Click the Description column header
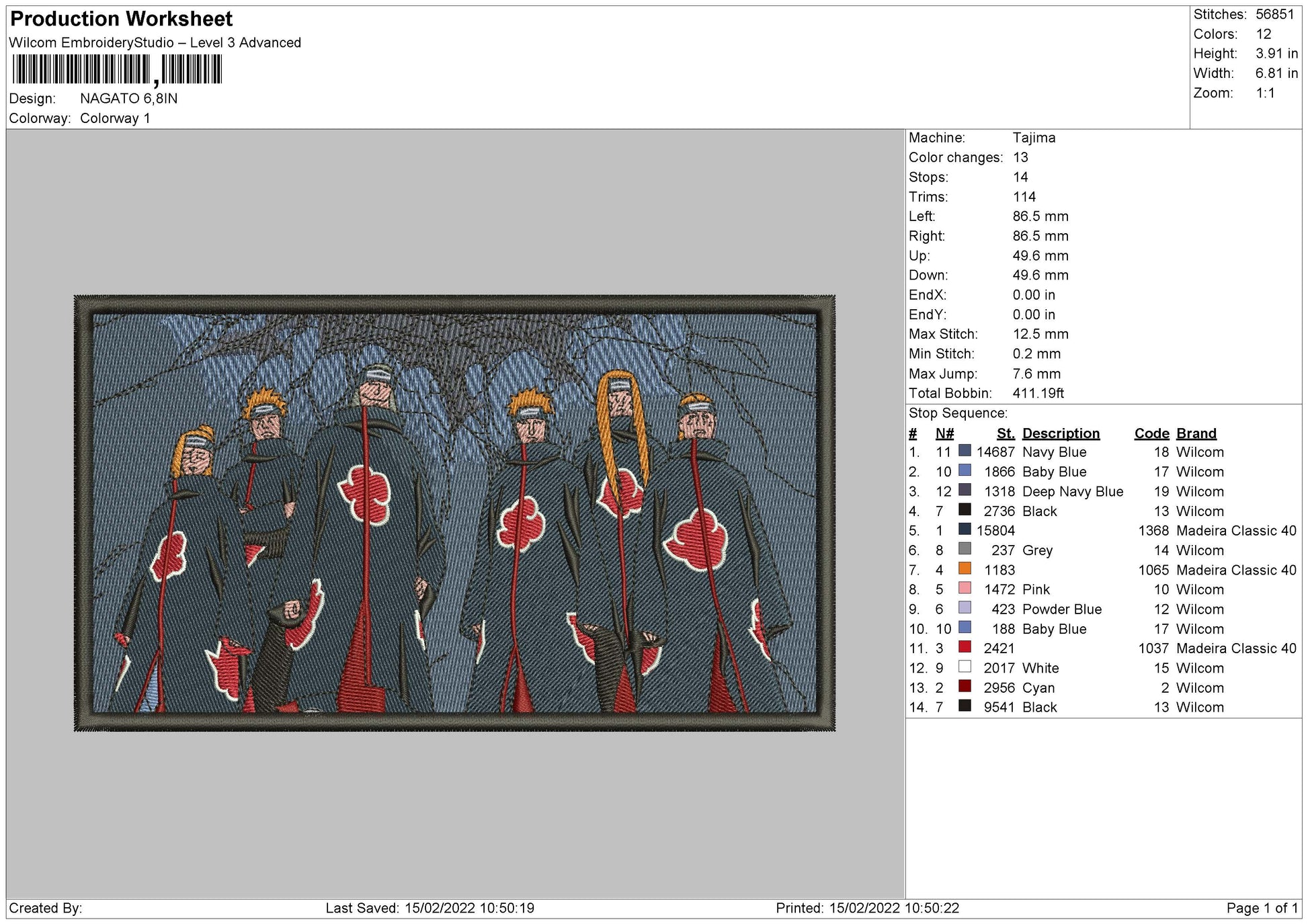 point(1061,433)
